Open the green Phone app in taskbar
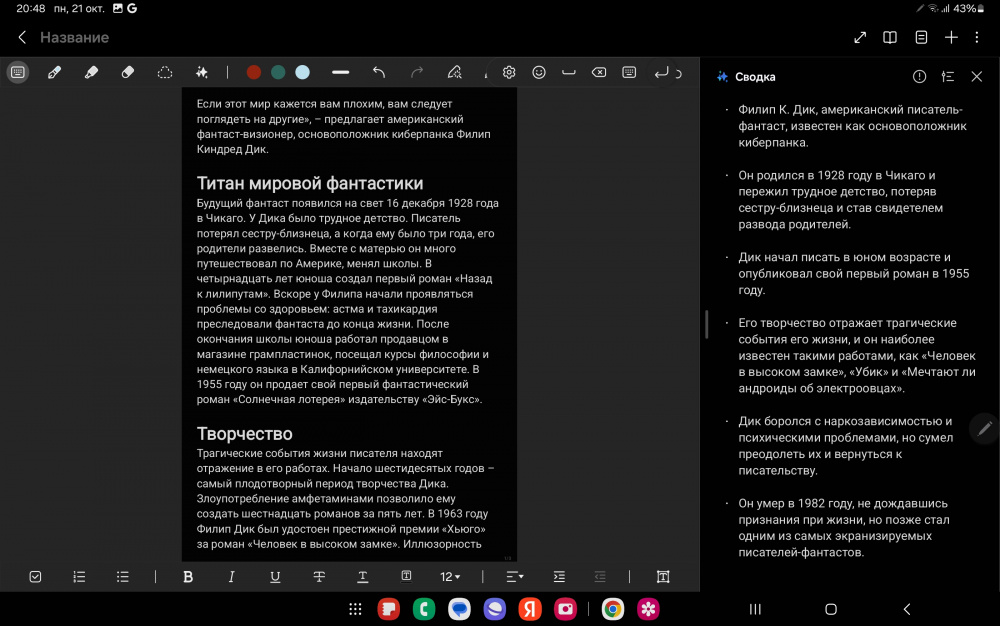The image size is (1000, 626). [x=423, y=609]
